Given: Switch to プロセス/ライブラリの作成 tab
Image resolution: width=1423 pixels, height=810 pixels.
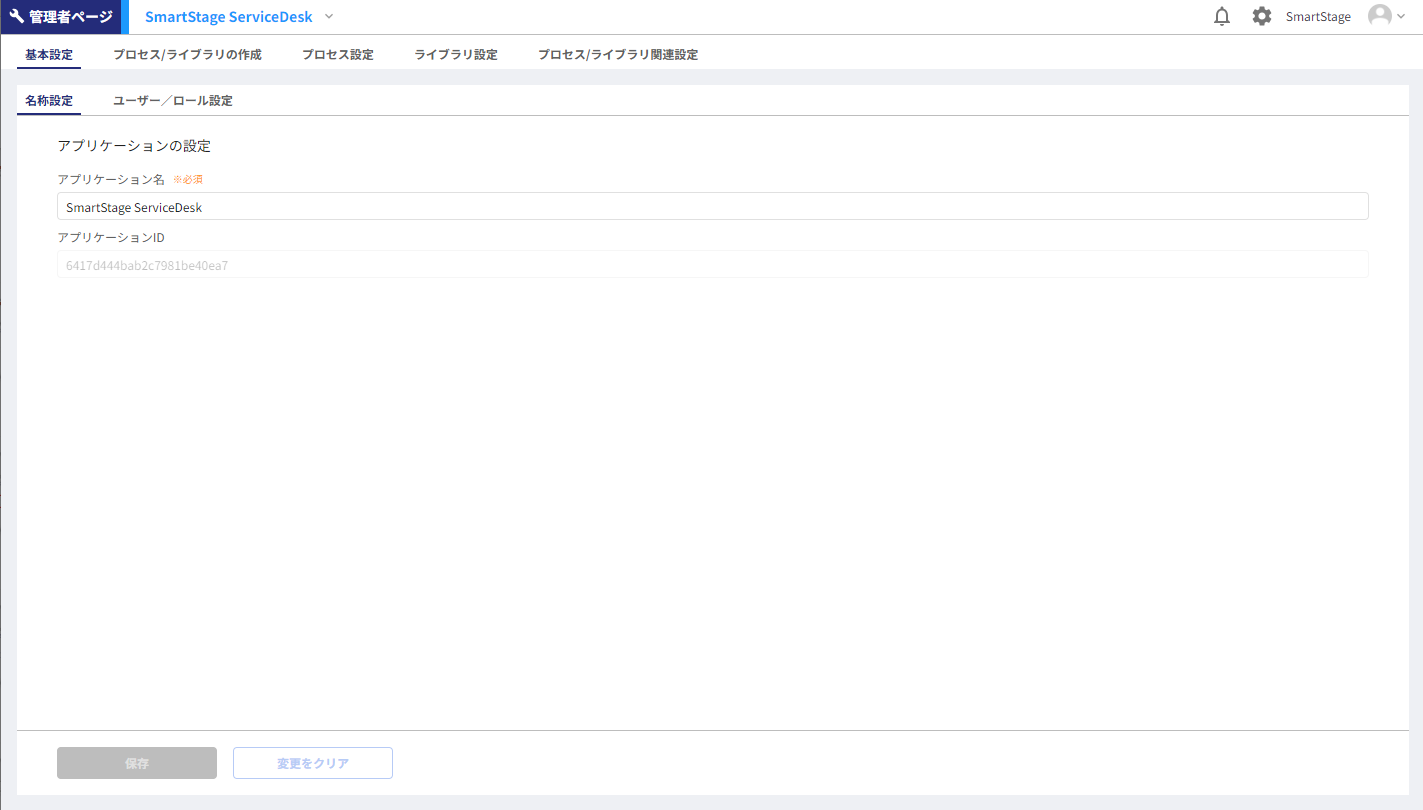Looking at the screenshot, I should pos(187,55).
